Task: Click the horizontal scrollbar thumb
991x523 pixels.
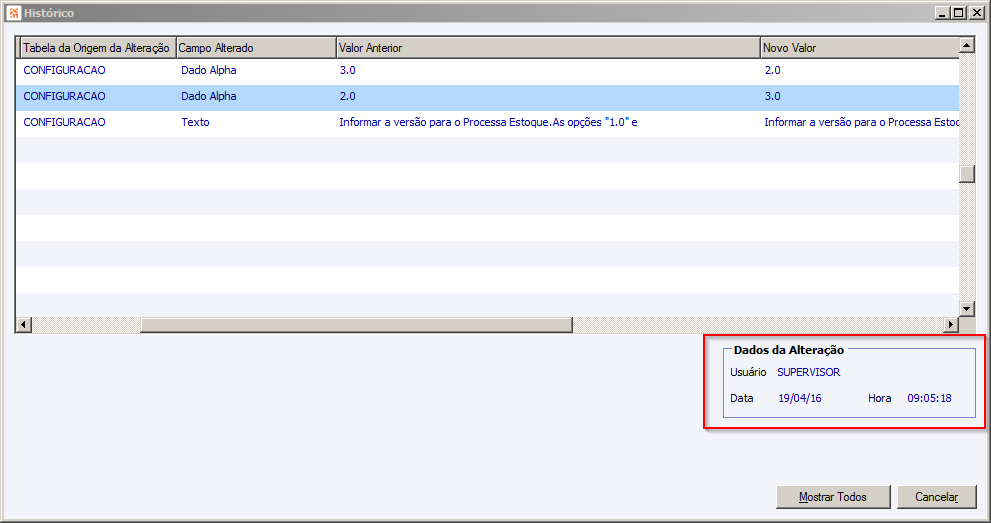Action: 356,325
